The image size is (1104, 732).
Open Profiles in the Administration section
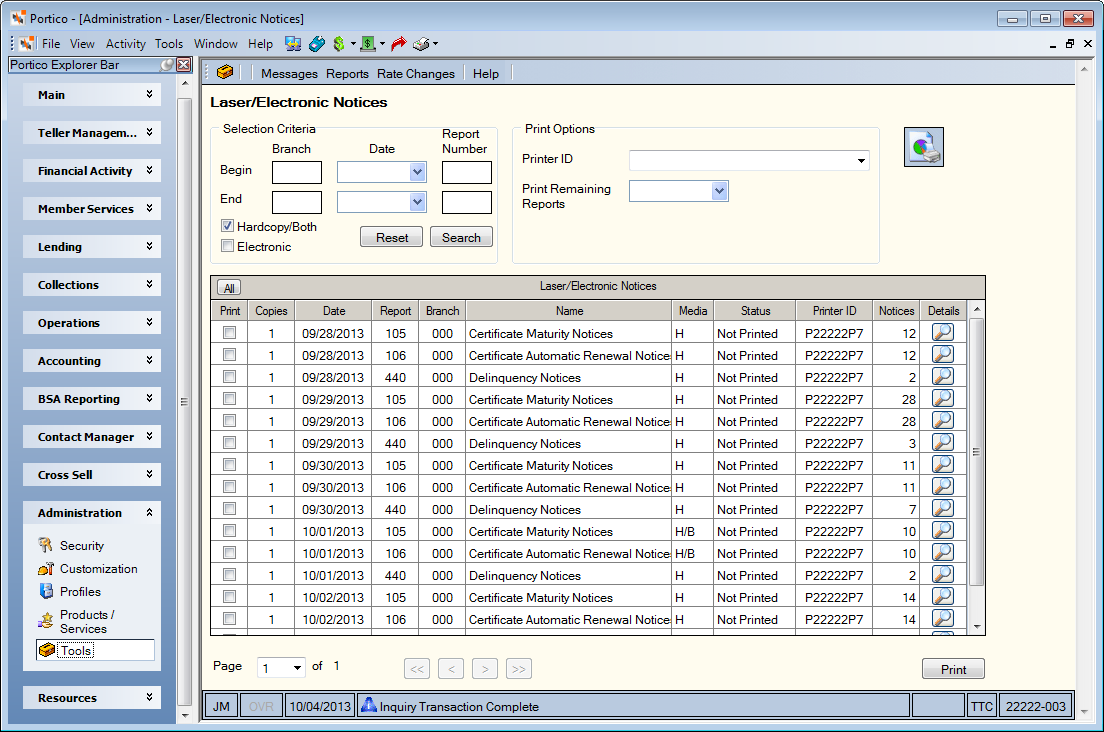pyautogui.click(x=80, y=592)
